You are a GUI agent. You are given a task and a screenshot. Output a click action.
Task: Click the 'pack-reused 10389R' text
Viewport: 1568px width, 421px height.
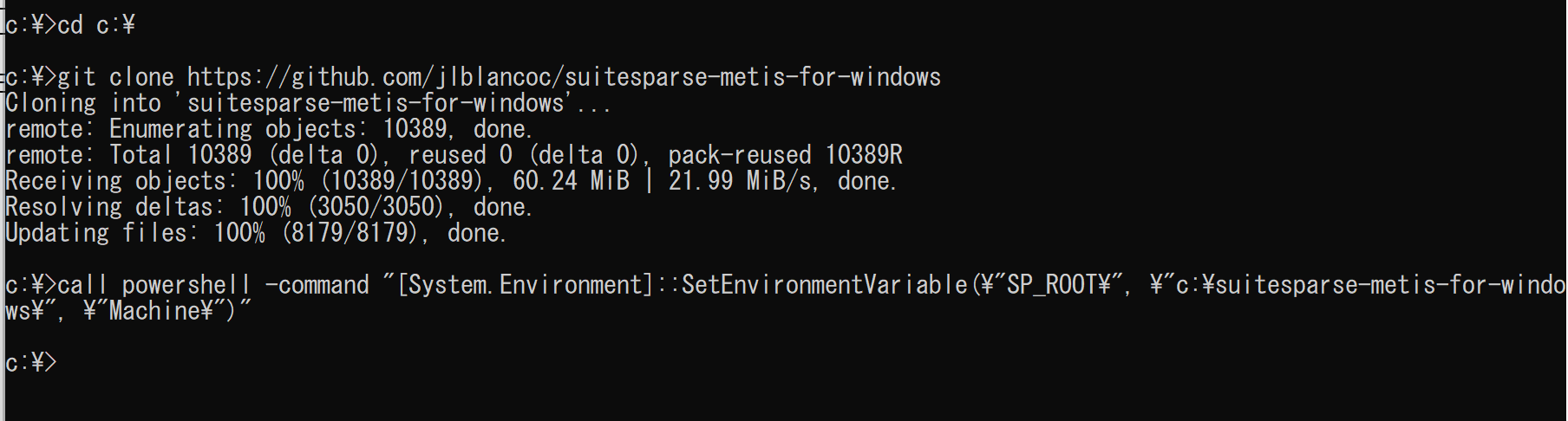(x=785, y=155)
